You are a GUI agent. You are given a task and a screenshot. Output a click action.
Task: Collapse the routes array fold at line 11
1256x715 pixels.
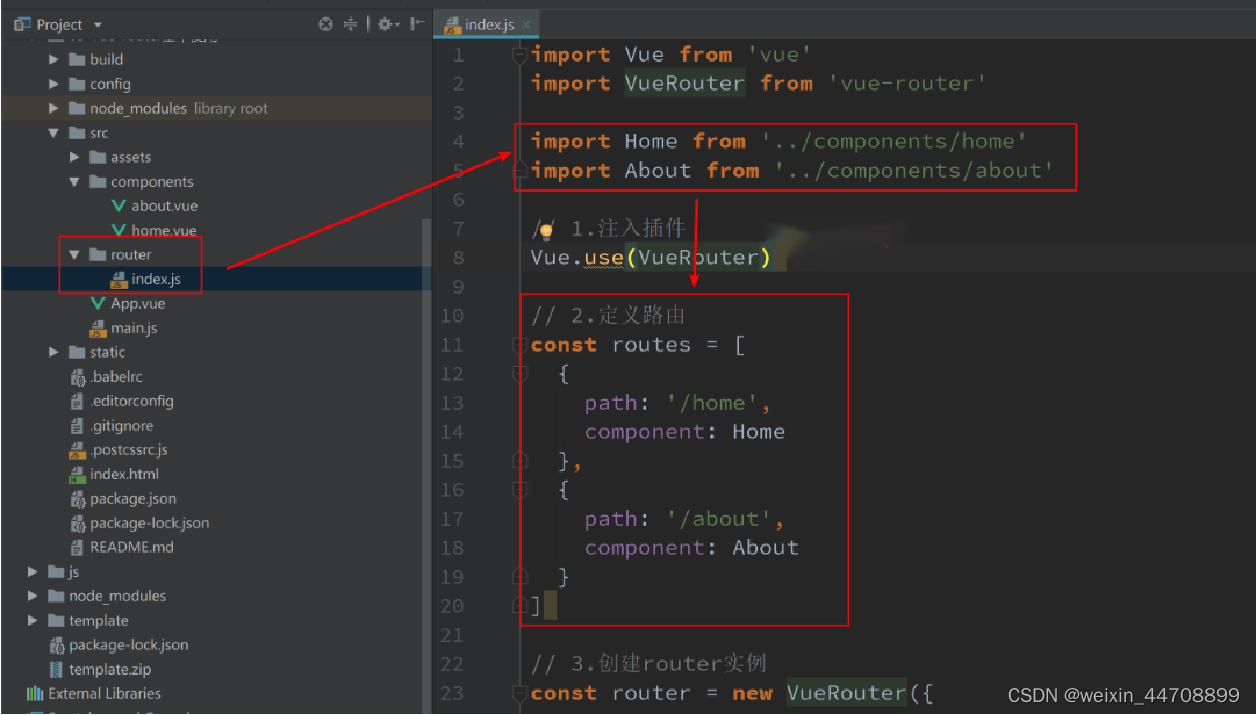tap(519, 344)
